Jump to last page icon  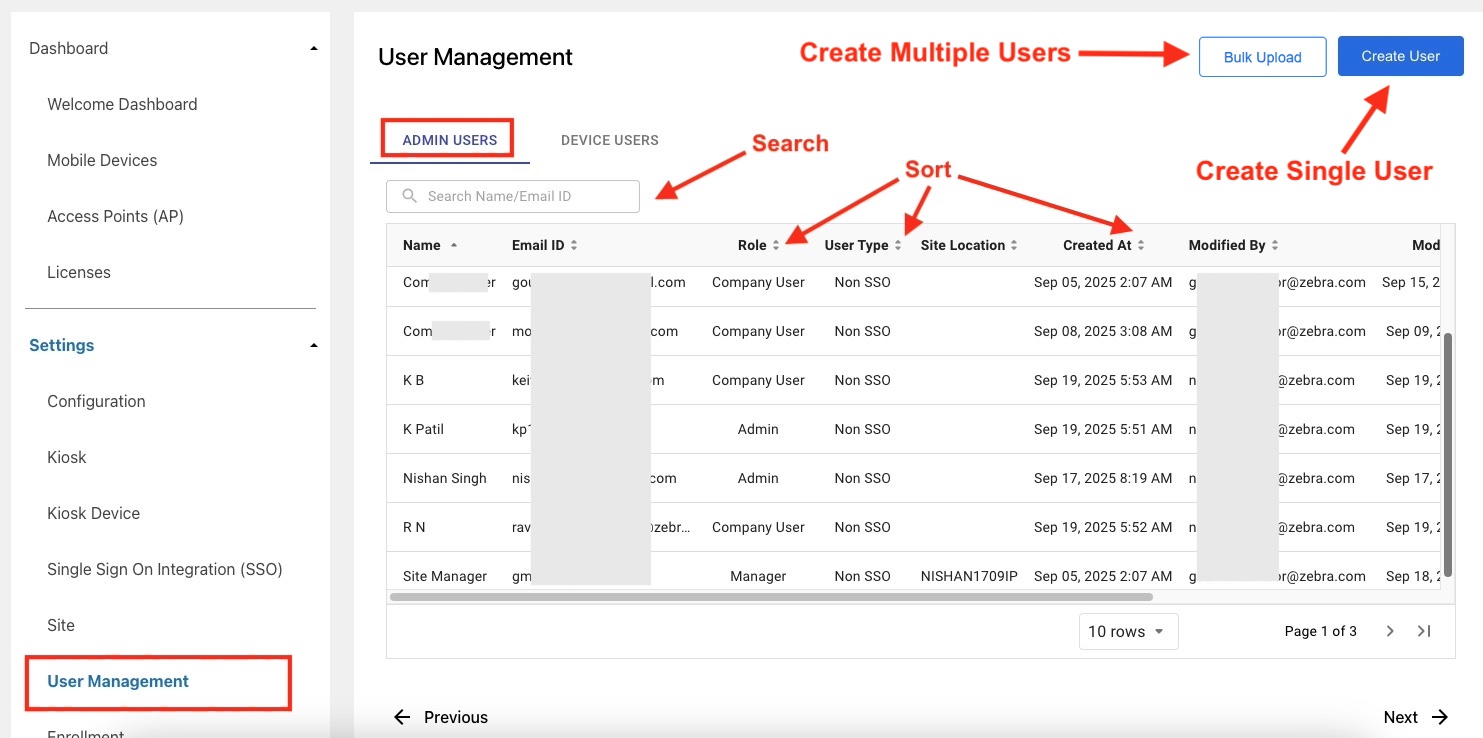(1424, 631)
